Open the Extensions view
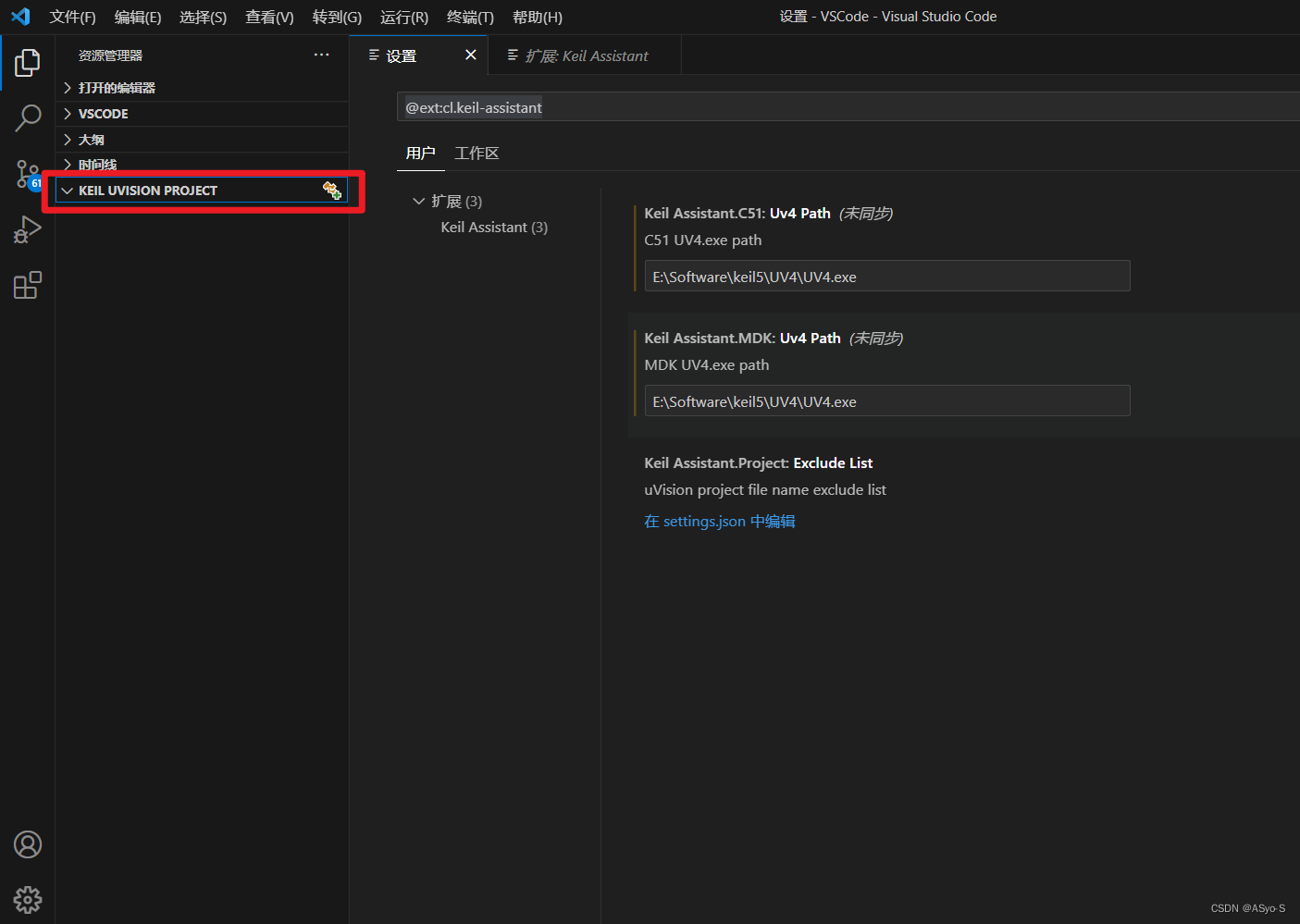1300x924 pixels. (x=28, y=285)
